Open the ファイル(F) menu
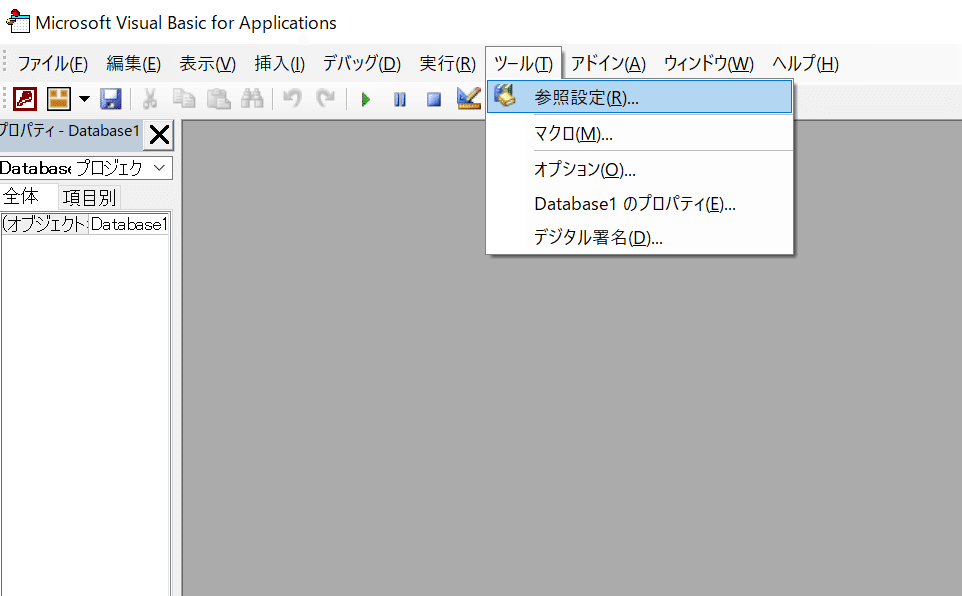Viewport: 962px width, 596px height. click(52, 63)
